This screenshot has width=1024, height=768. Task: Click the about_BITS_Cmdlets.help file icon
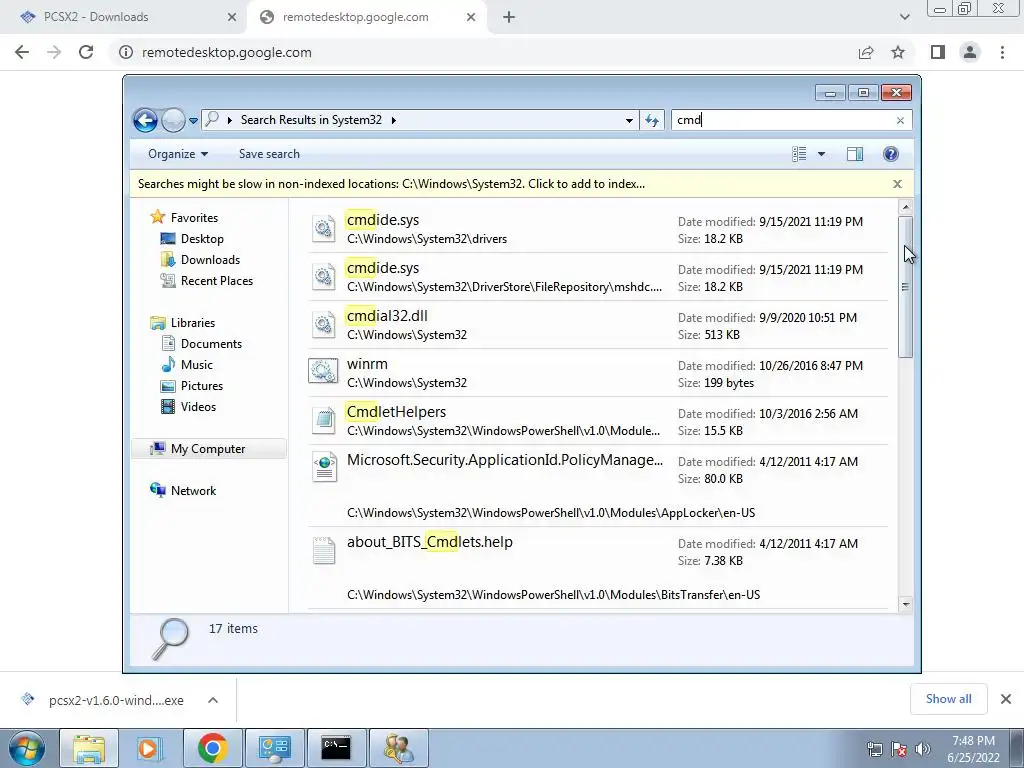323,550
